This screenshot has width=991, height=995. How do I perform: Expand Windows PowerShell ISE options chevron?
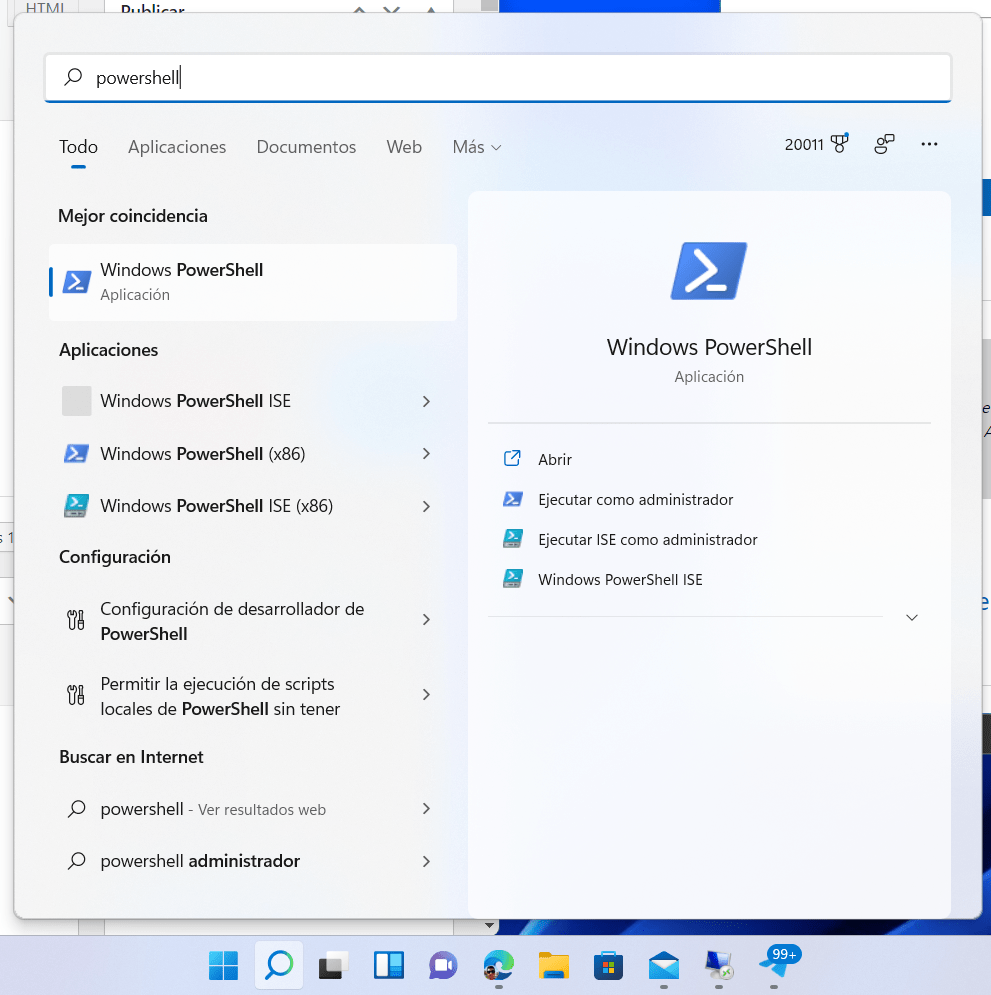point(426,401)
